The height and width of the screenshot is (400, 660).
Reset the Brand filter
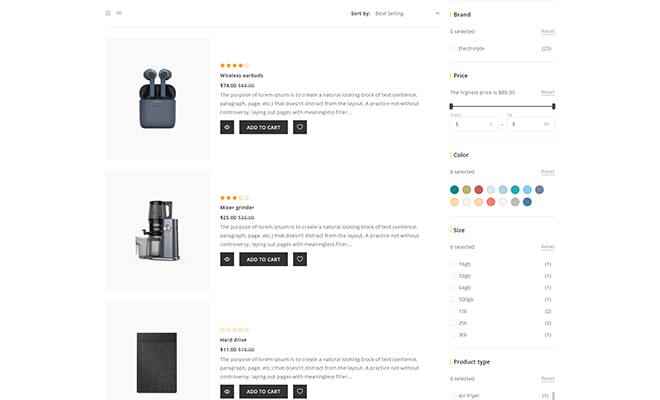click(547, 31)
